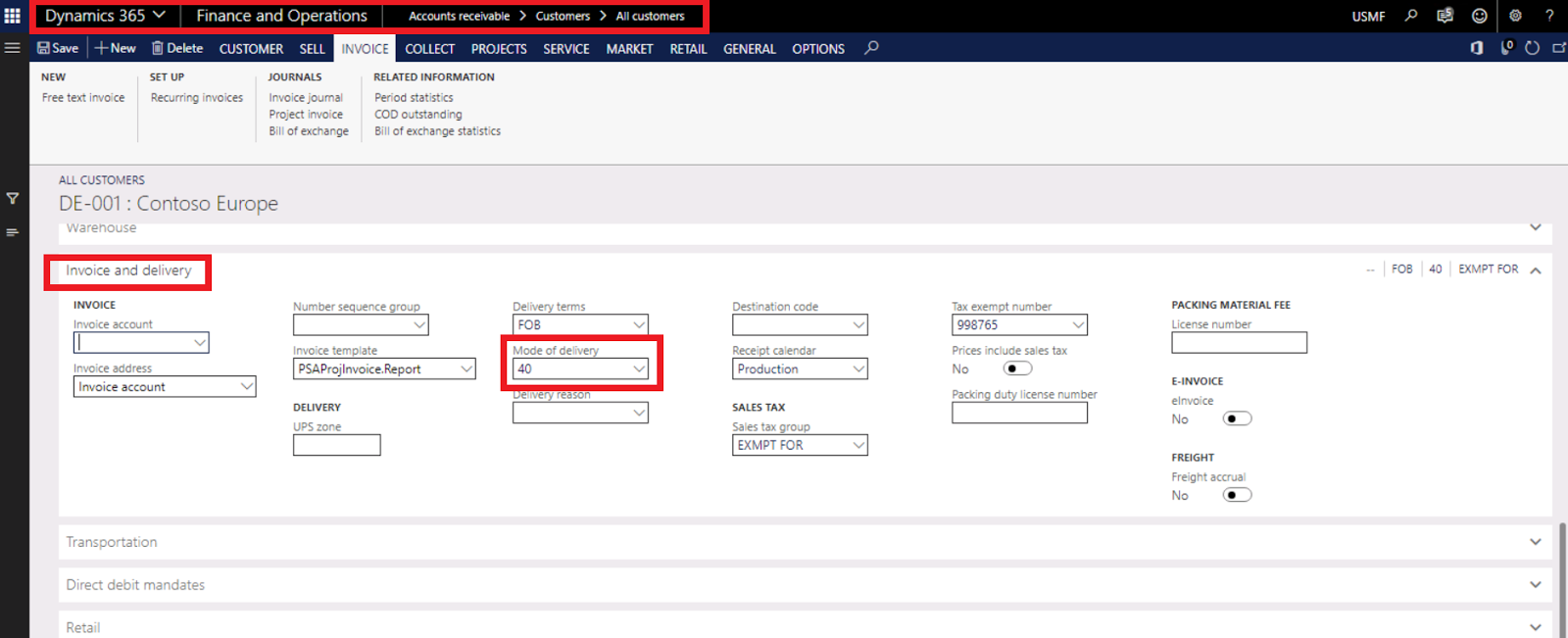Open form in new window icon

[x=1559, y=47]
